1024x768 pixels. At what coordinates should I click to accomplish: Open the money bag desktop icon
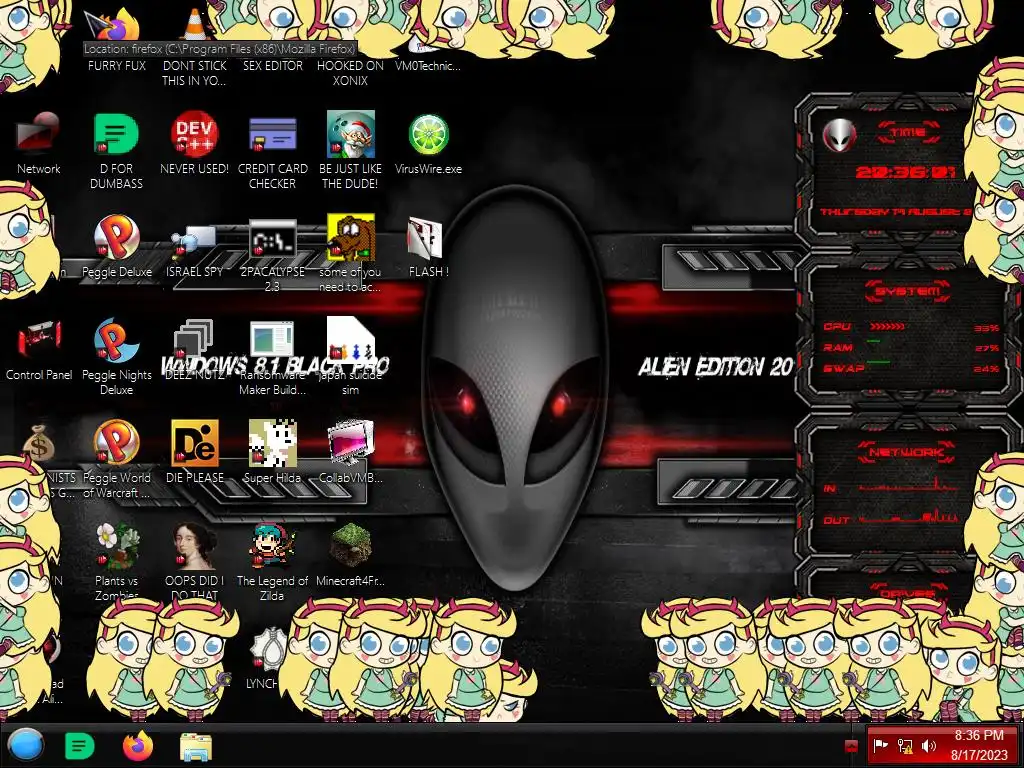[38, 443]
